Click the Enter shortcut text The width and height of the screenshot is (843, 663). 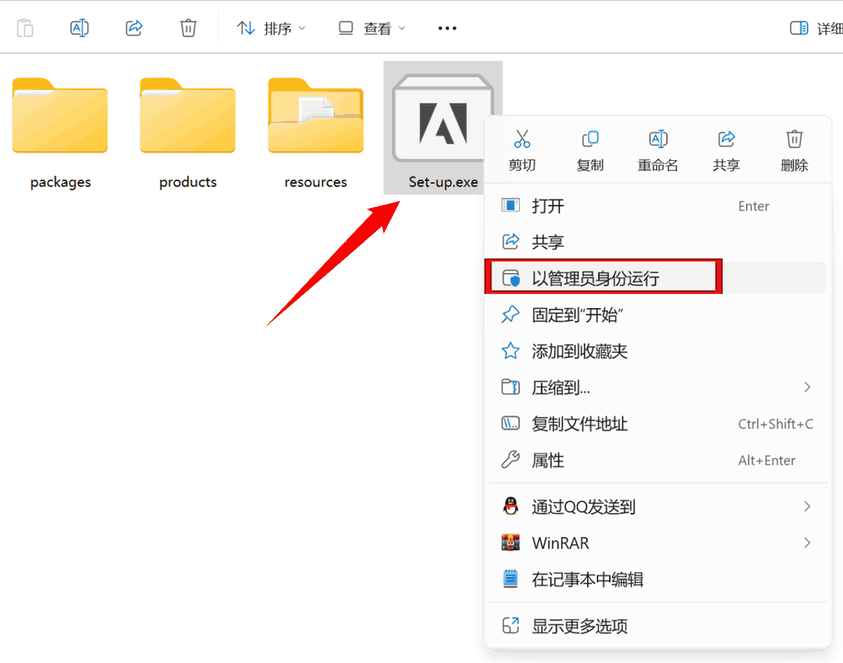[753, 206]
